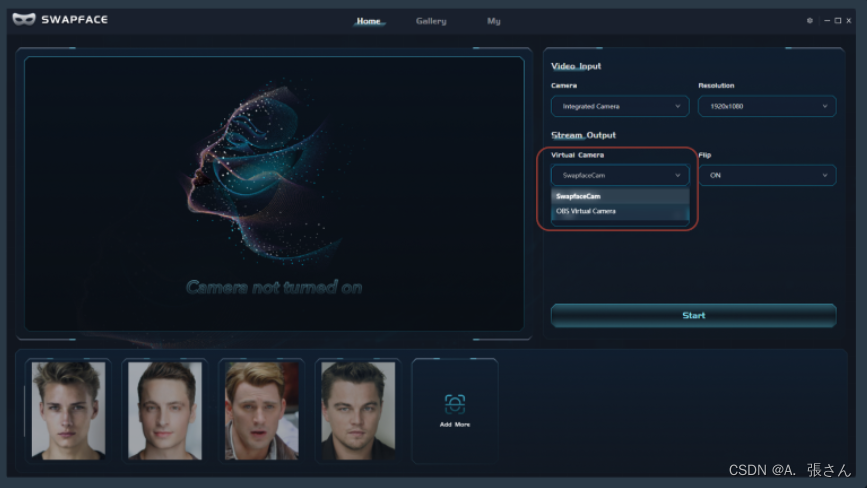The height and width of the screenshot is (488, 867).
Task: Switch to the Home tab
Action: coord(368,21)
